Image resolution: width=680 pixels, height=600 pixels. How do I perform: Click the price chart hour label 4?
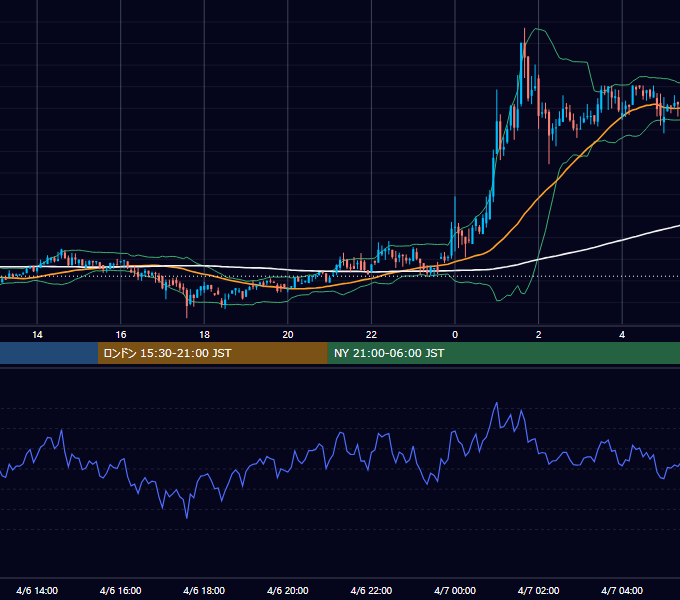tap(622, 335)
